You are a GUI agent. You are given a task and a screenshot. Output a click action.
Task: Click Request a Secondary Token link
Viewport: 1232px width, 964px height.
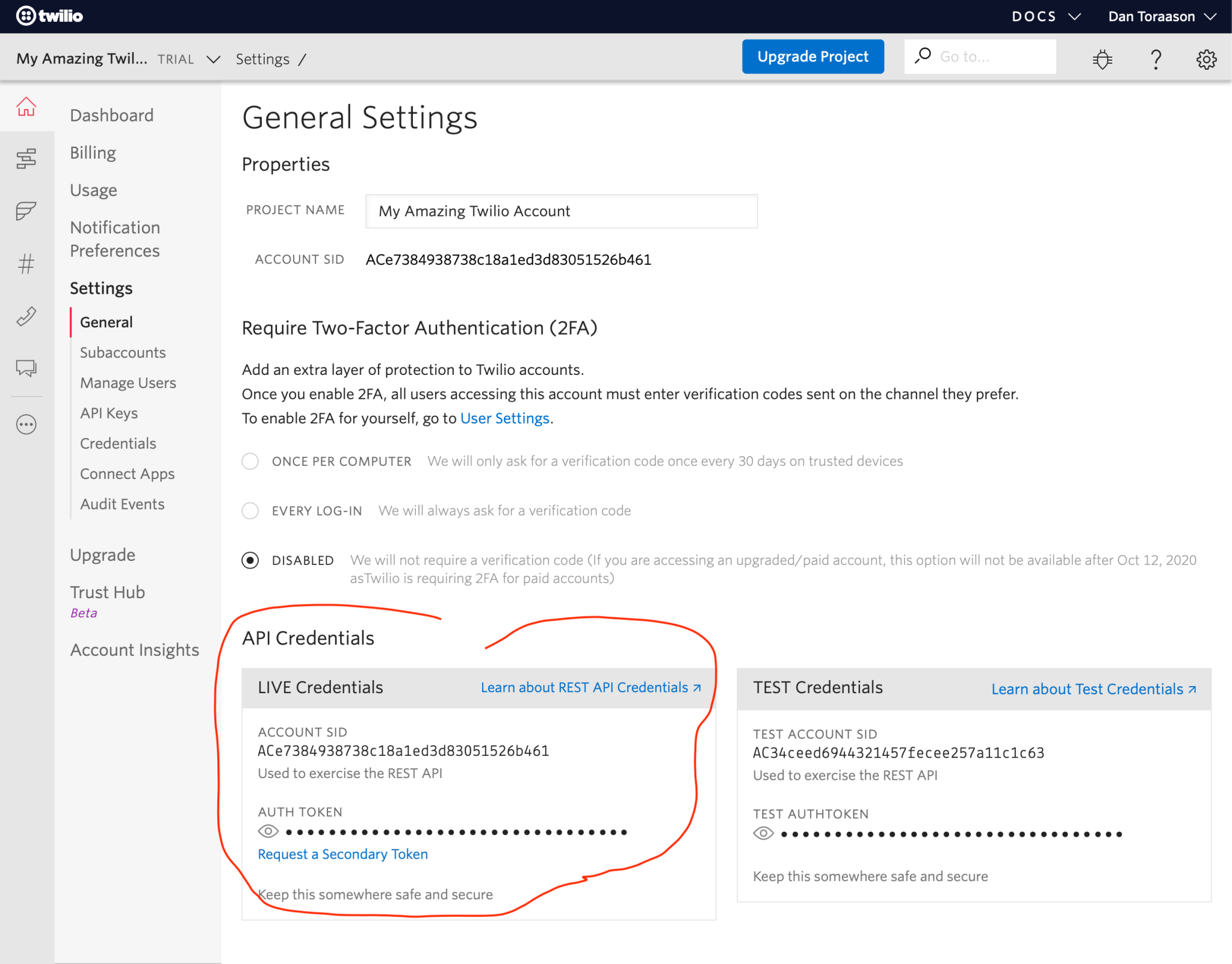343,854
